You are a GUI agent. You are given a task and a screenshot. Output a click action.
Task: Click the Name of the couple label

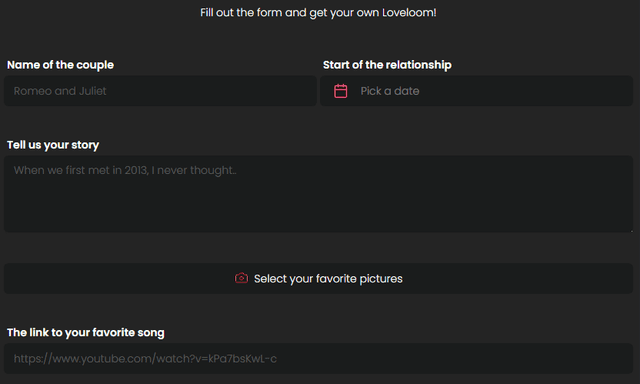click(x=60, y=65)
